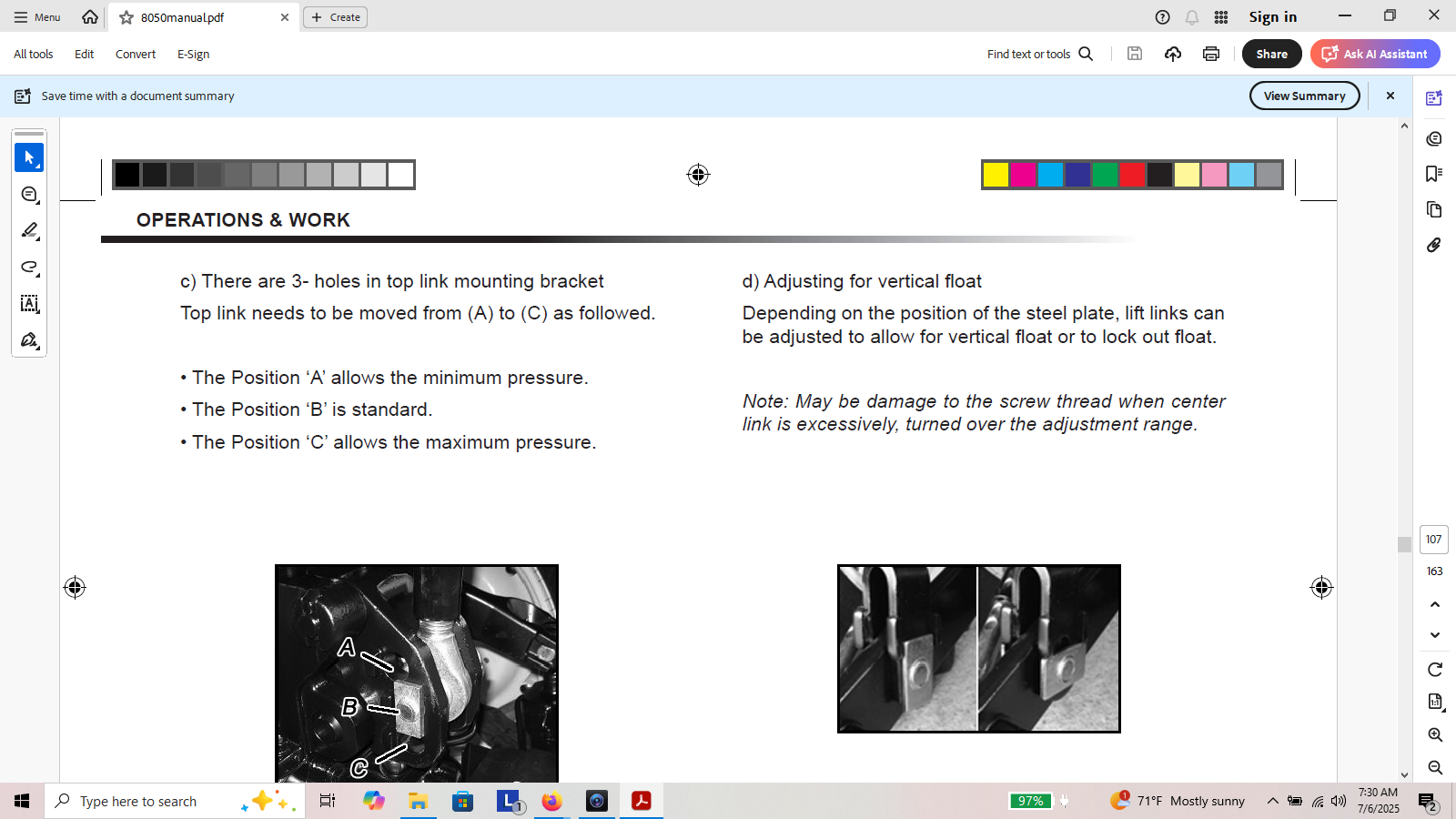
Task: Go to previous page arrow
Action: [x=1435, y=604]
